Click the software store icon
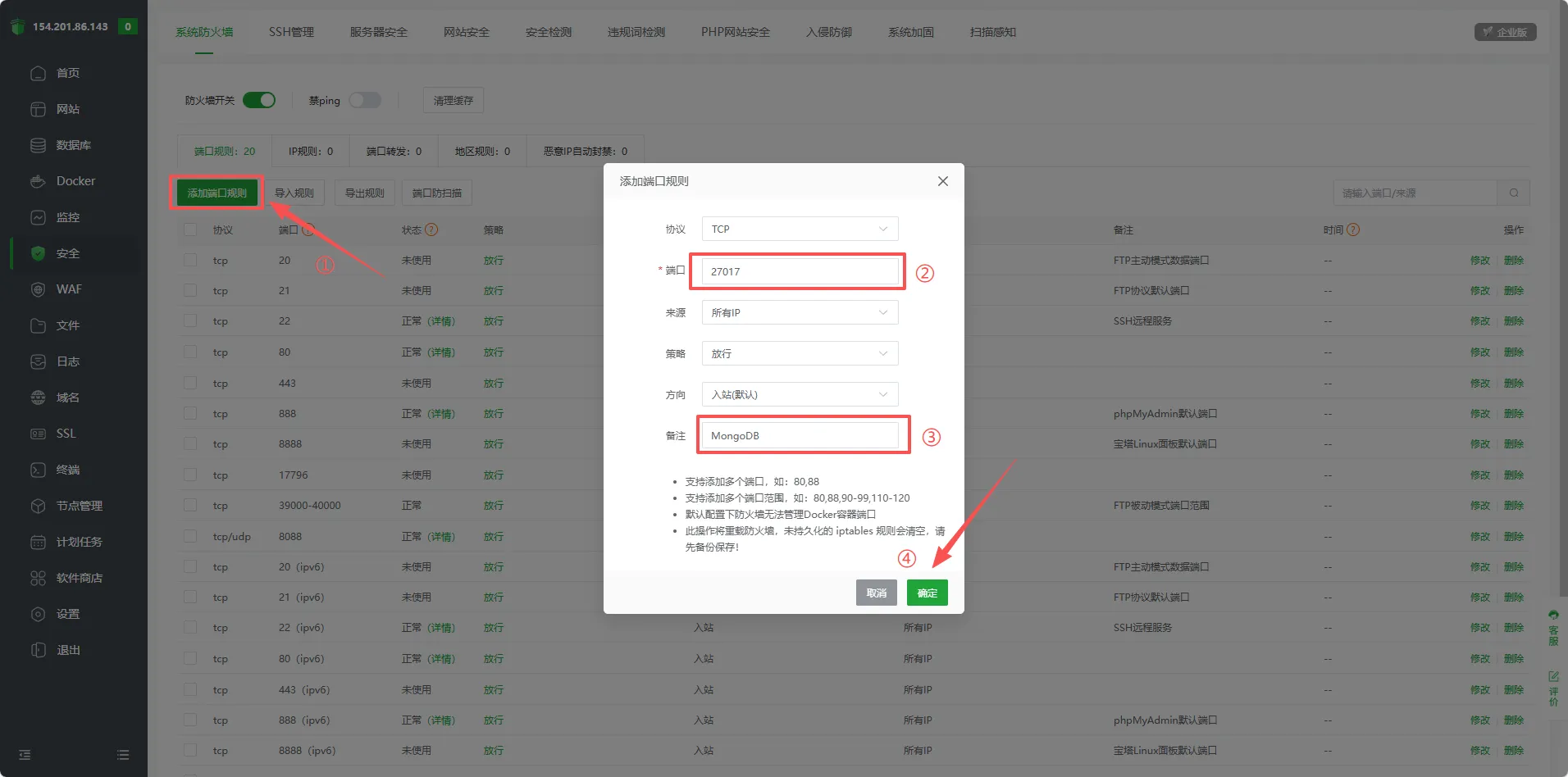Screen dimensions: 1568x777 [x=38, y=578]
